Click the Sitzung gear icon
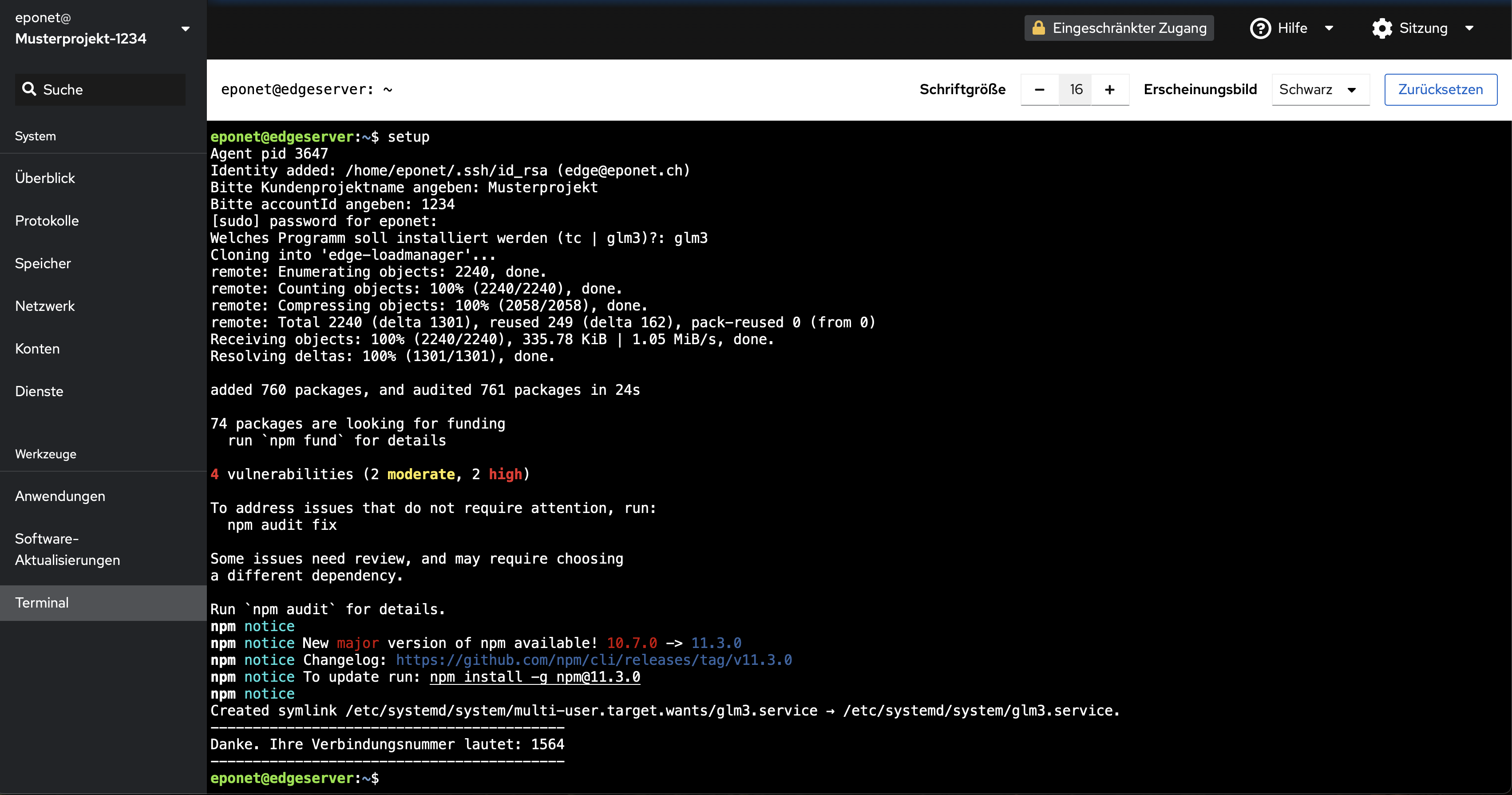Image resolution: width=1512 pixels, height=795 pixels. pyautogui.click(x=1381, y=28)
